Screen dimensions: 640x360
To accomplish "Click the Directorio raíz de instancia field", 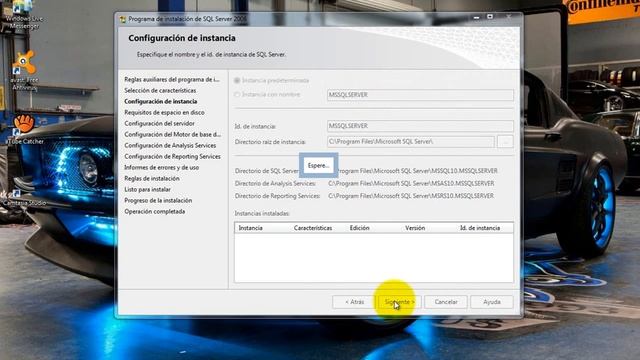I will click(411, 142).
